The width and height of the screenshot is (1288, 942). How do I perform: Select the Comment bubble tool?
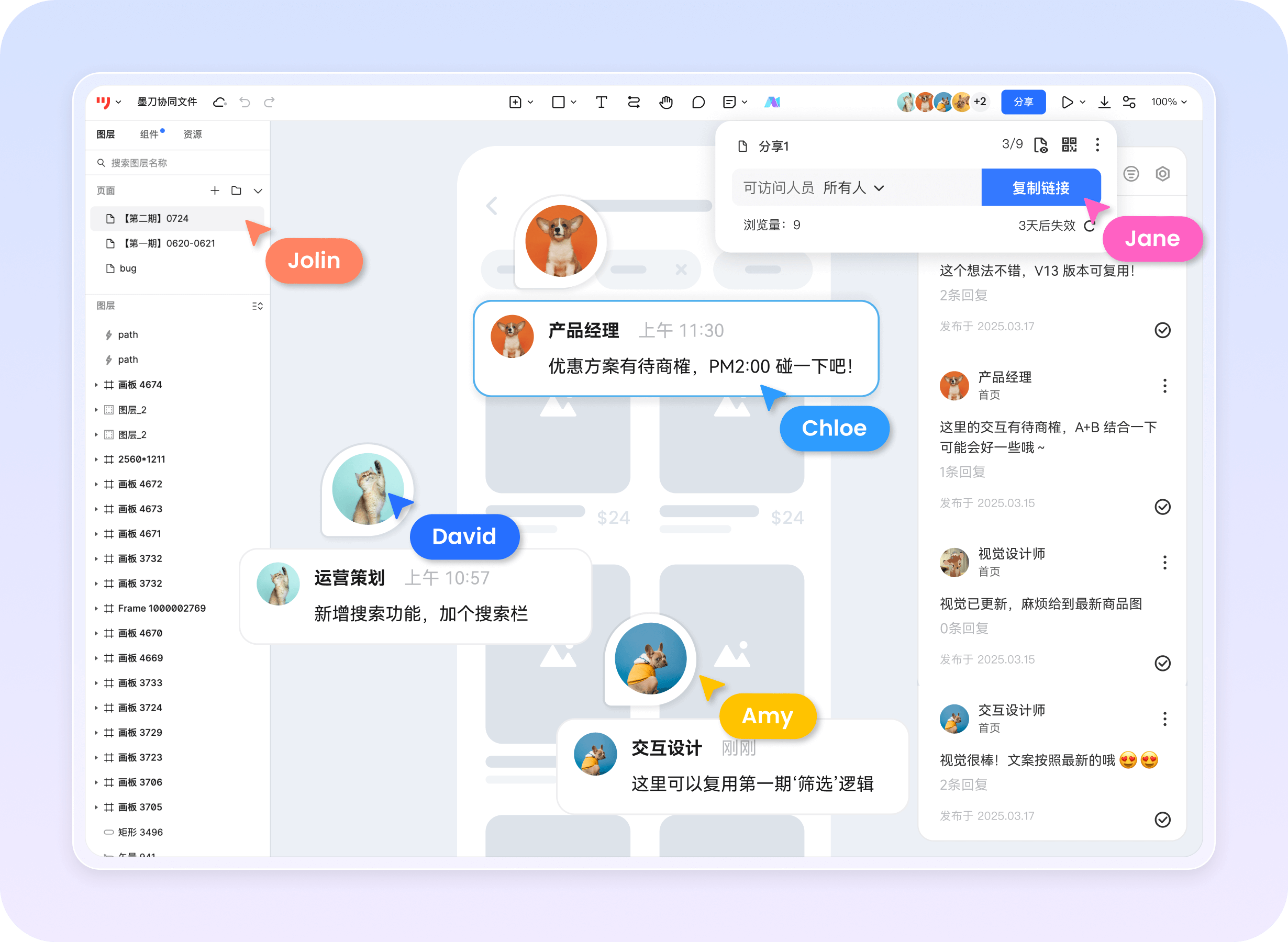(698, 102)
